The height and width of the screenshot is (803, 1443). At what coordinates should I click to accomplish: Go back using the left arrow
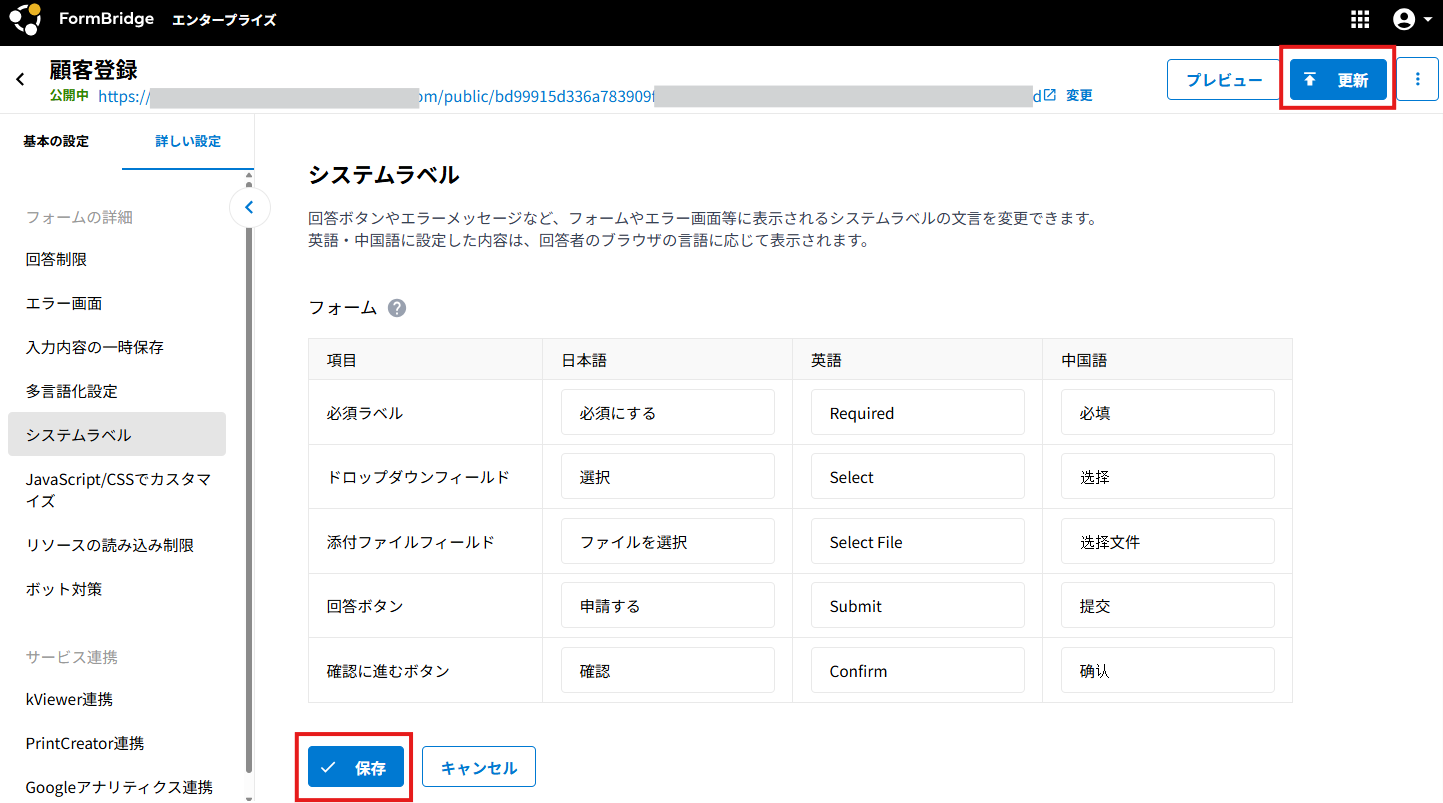[x=20, y=79]
